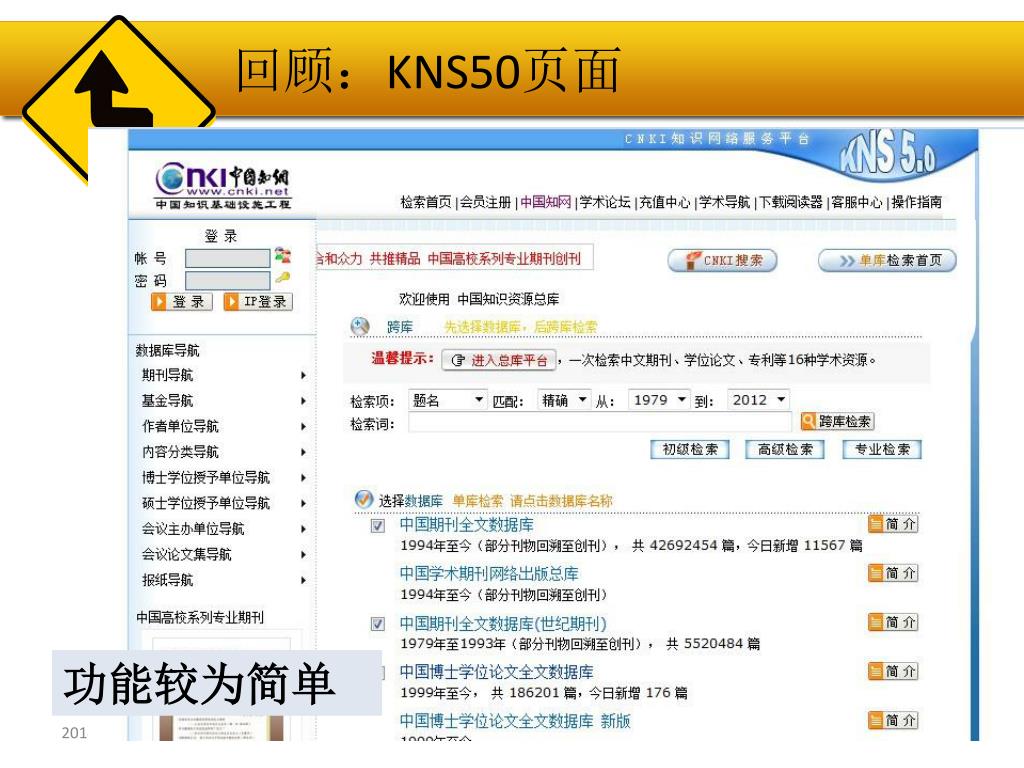This screenshot has height=768, width=1024.
Task: Click the user icon beside the account field
Action: click(283, 256)
